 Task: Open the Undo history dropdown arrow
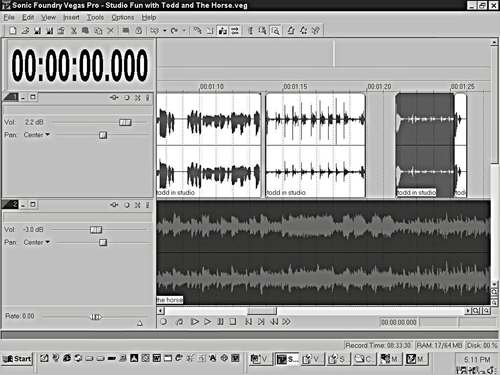point(164,31)
